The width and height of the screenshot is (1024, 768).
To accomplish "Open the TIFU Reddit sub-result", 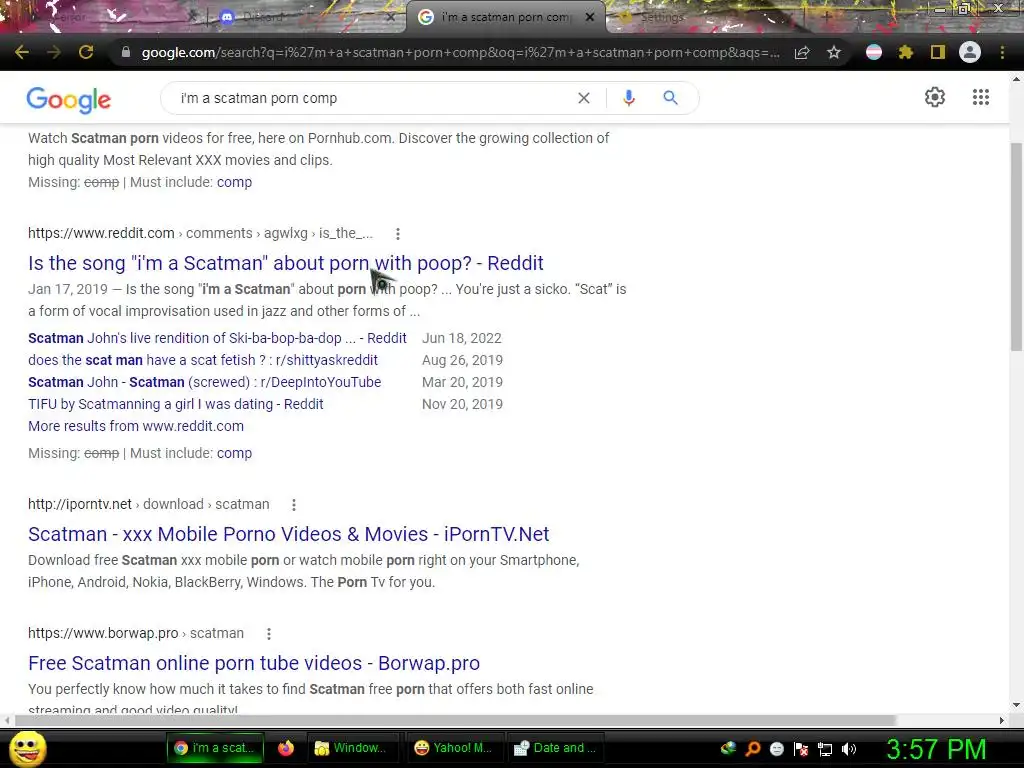I will click(176, 404).
